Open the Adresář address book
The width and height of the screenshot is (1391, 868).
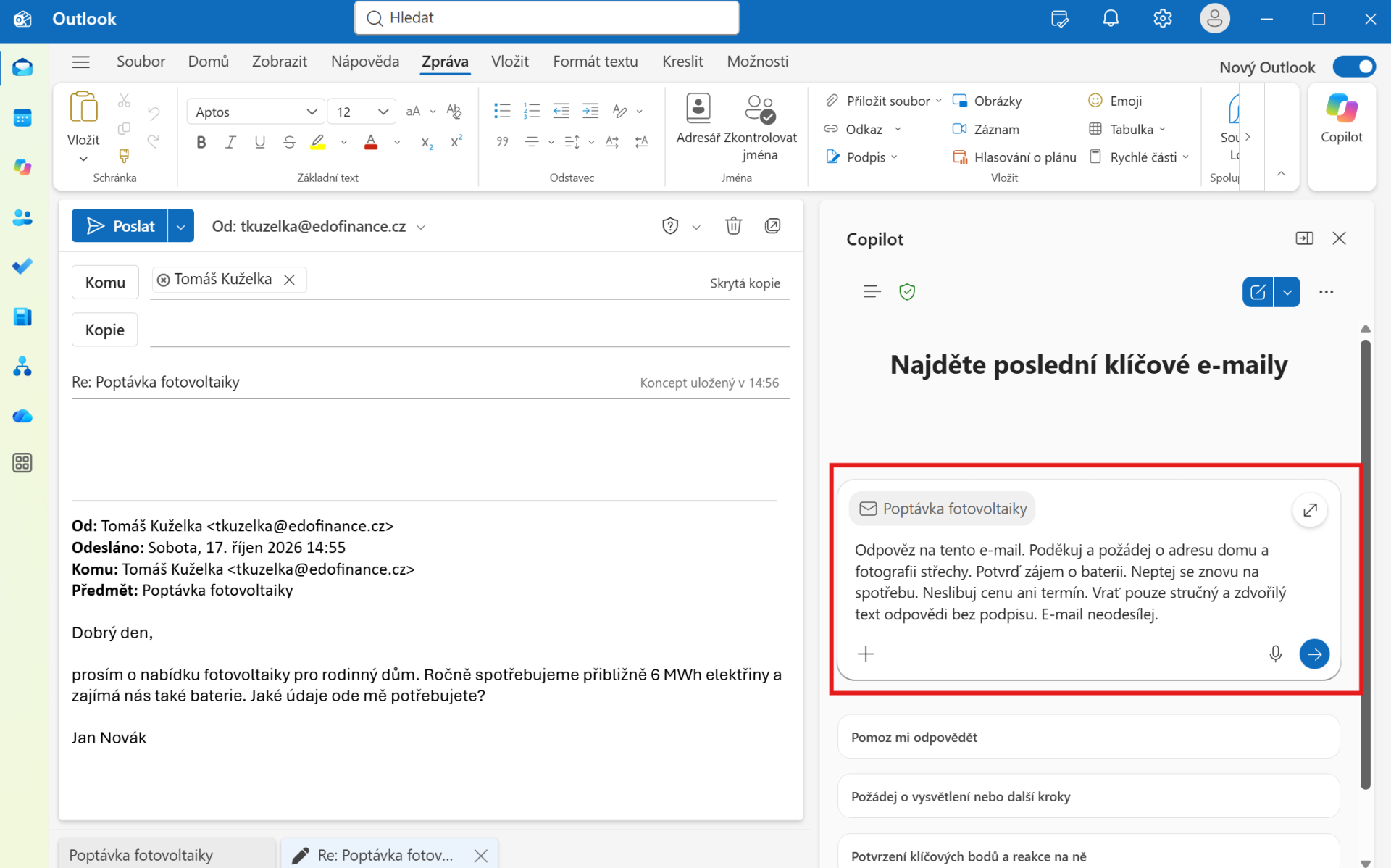[x=698, y=120]
